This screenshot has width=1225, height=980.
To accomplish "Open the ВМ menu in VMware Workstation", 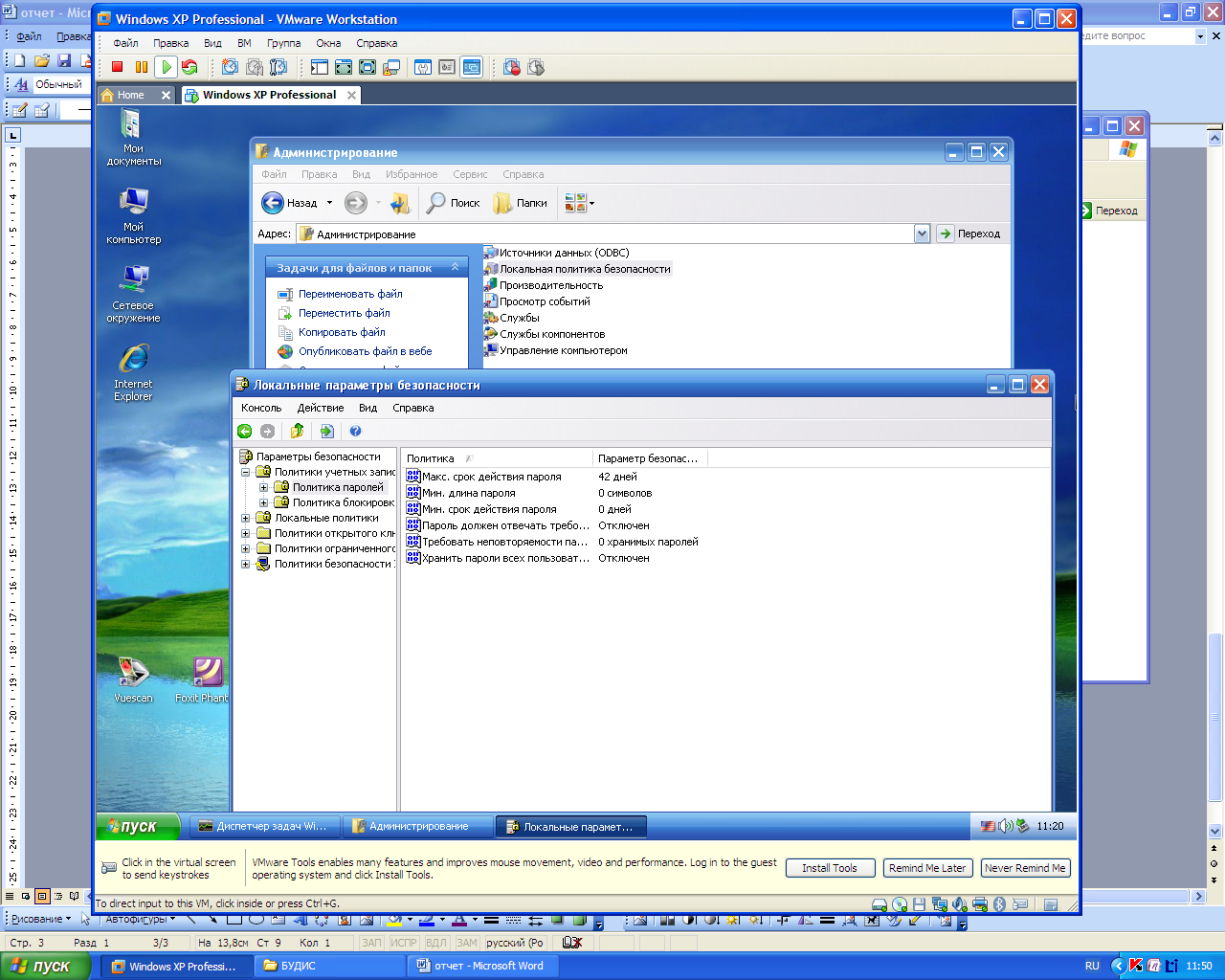I will [244, 43].
